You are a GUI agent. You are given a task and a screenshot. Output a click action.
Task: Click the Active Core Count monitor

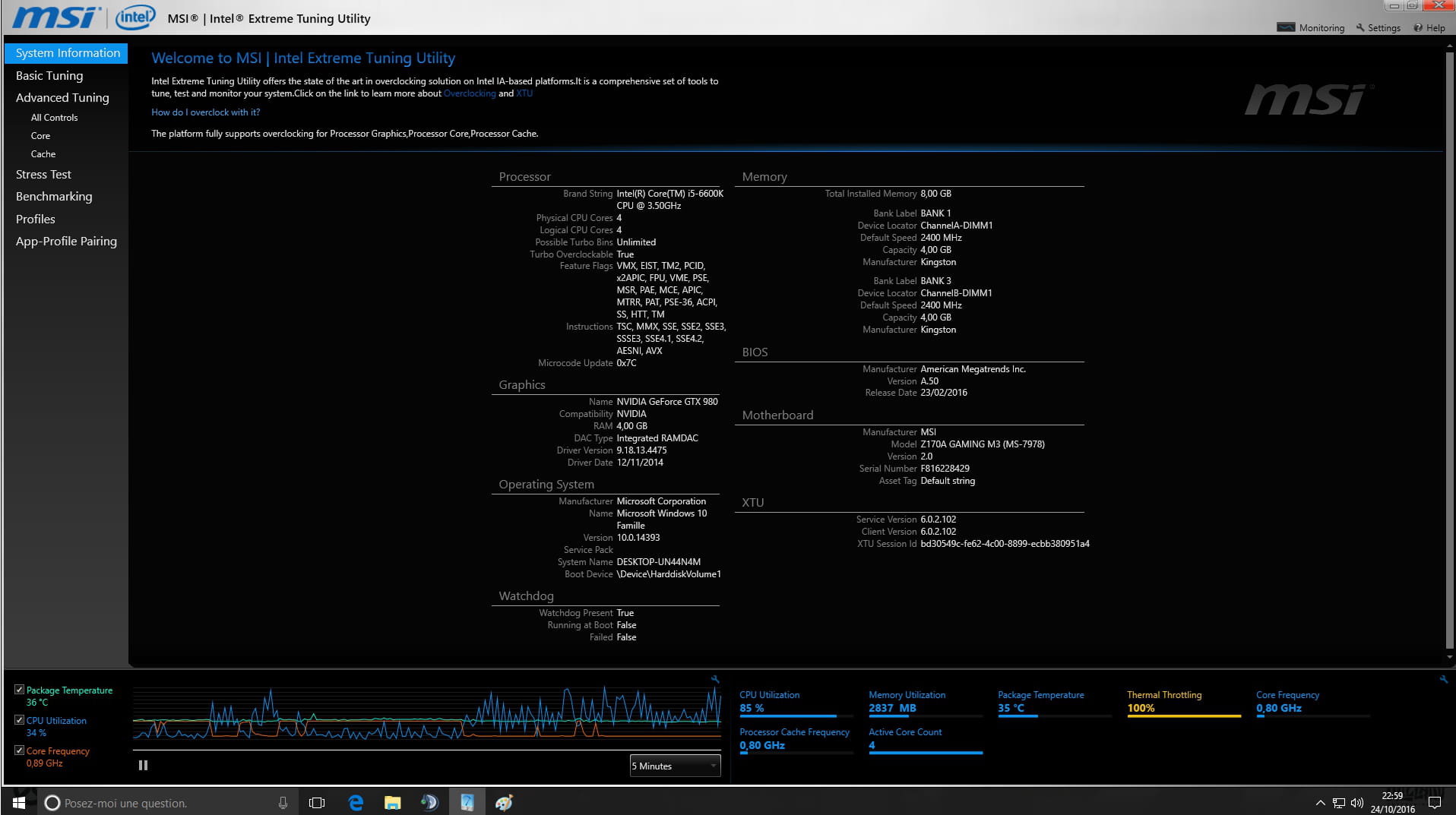925,743
